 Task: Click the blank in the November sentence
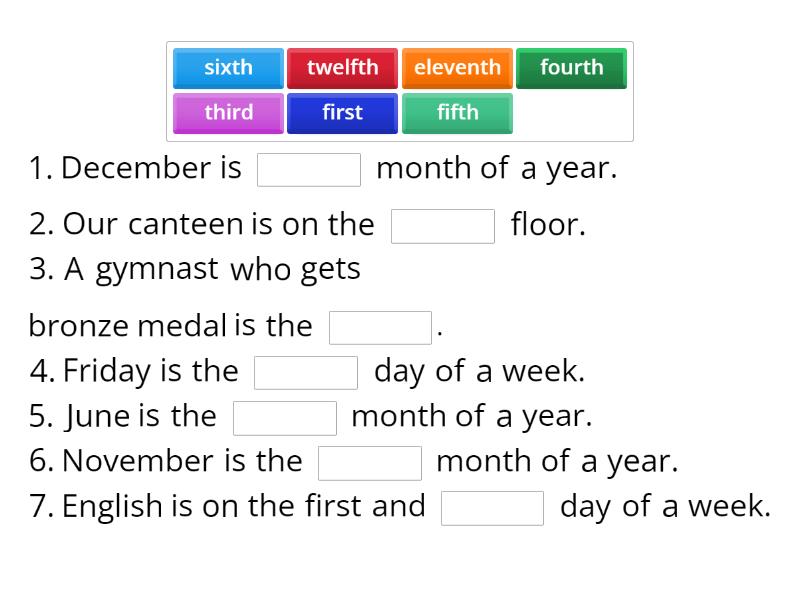pos(371,462)
